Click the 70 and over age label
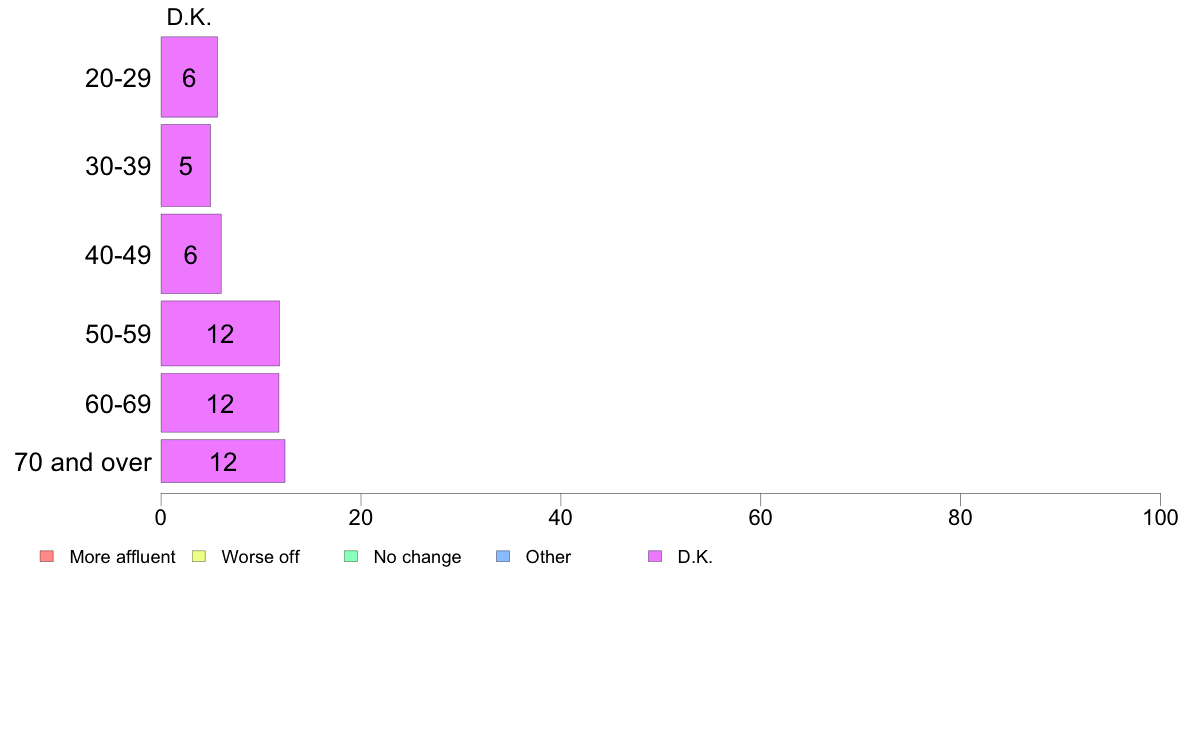1188x736 pixels. pos(83,462)
